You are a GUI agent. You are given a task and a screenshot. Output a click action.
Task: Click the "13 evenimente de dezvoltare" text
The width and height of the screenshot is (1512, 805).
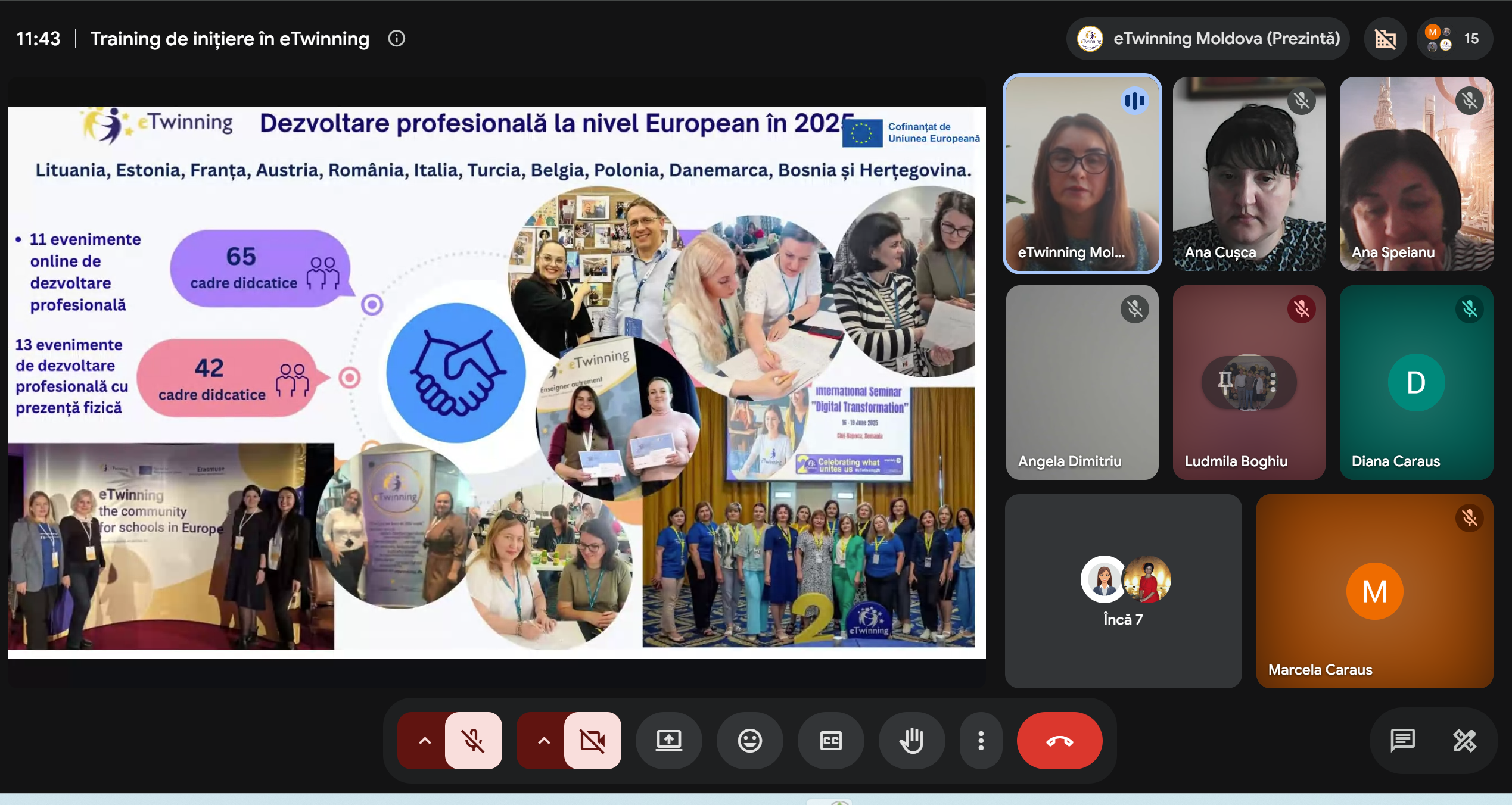click(71, 376)
